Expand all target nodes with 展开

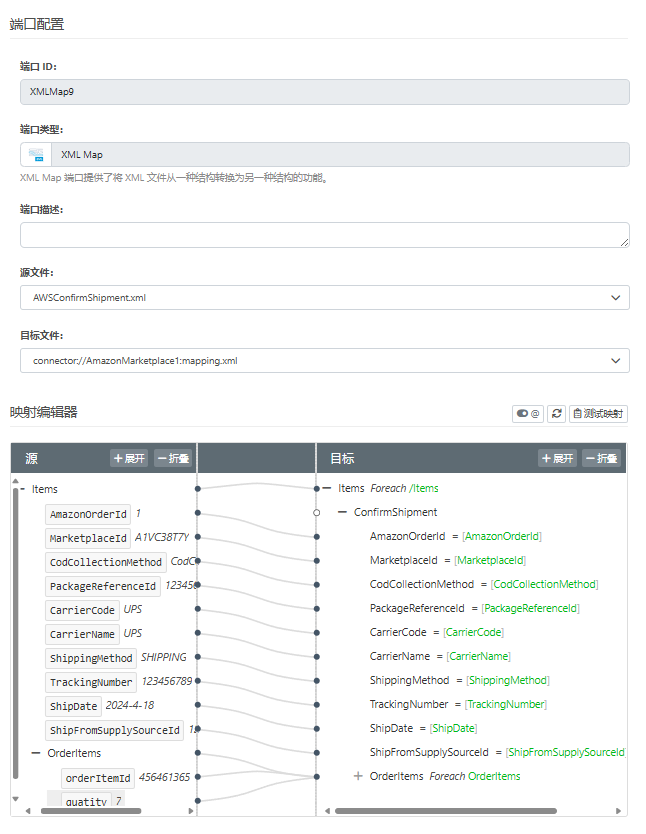tap(557, 458)
